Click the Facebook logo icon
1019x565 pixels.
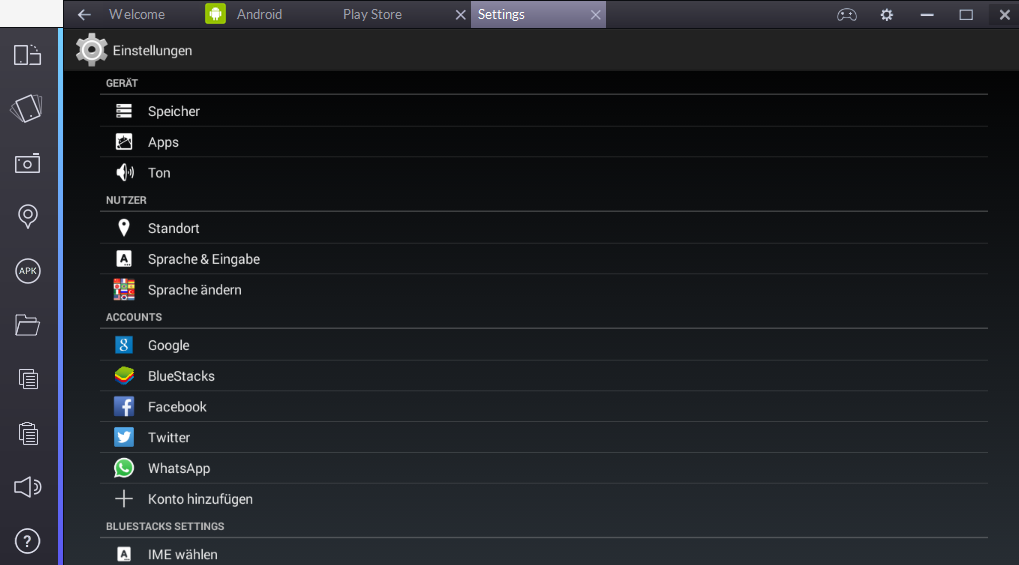click(123, 406)
